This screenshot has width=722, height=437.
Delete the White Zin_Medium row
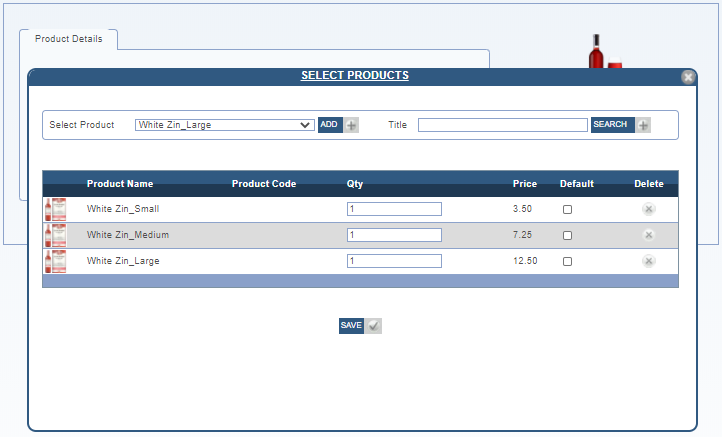click(x=648, y=235)
